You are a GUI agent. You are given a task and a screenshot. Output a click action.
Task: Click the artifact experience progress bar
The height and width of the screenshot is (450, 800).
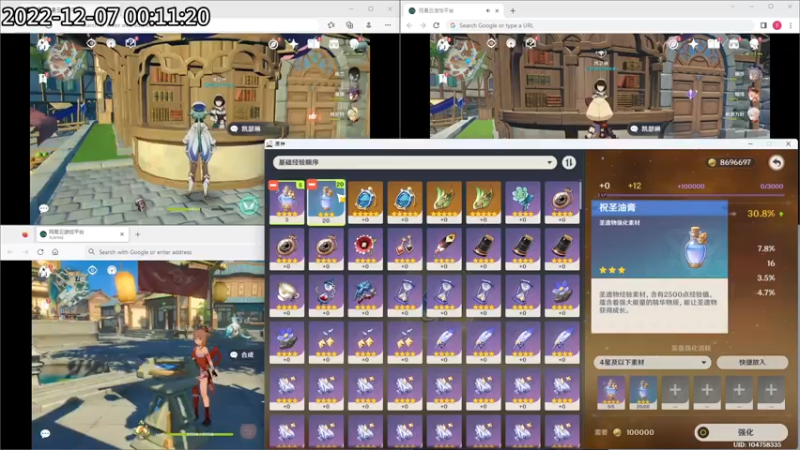pos(690,195)
